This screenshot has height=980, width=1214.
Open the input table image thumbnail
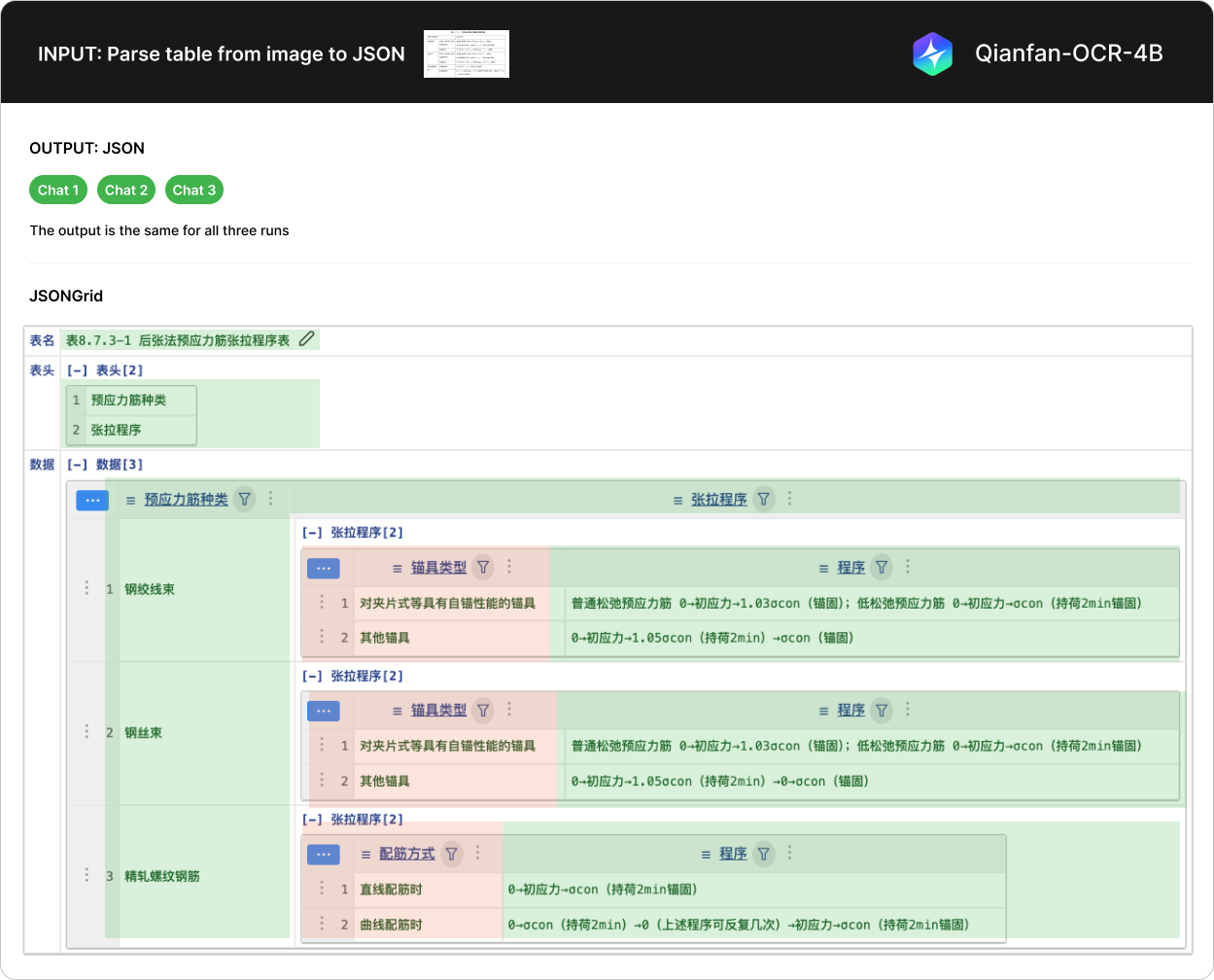point(467,53)
